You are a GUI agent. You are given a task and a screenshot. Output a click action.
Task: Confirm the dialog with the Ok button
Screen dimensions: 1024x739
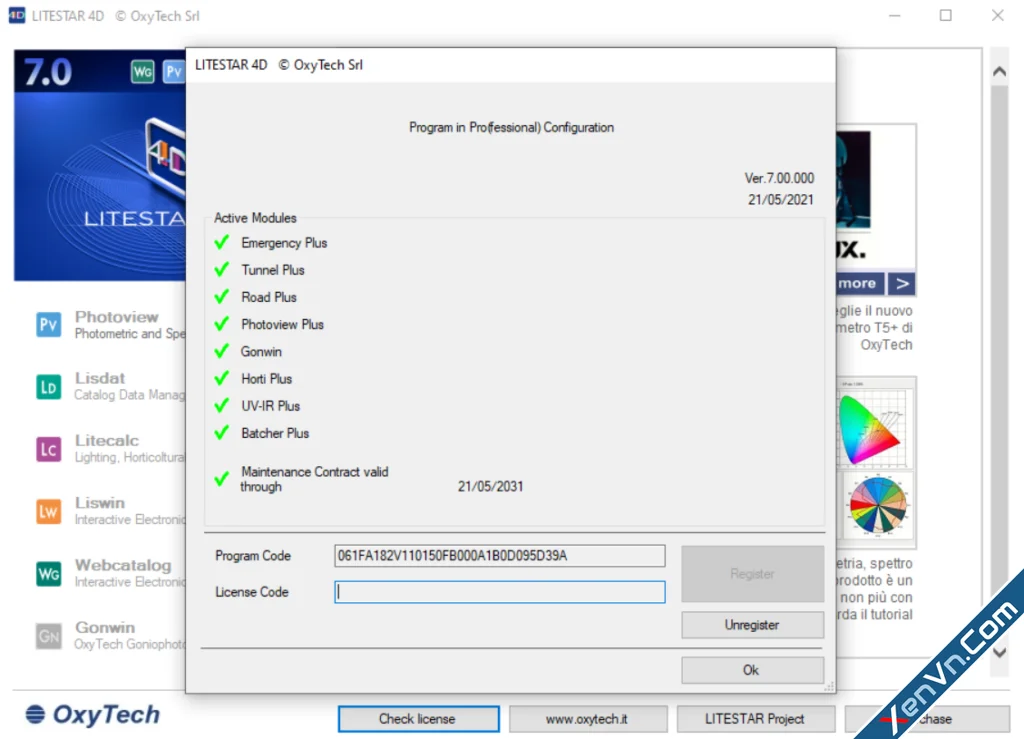752,670
